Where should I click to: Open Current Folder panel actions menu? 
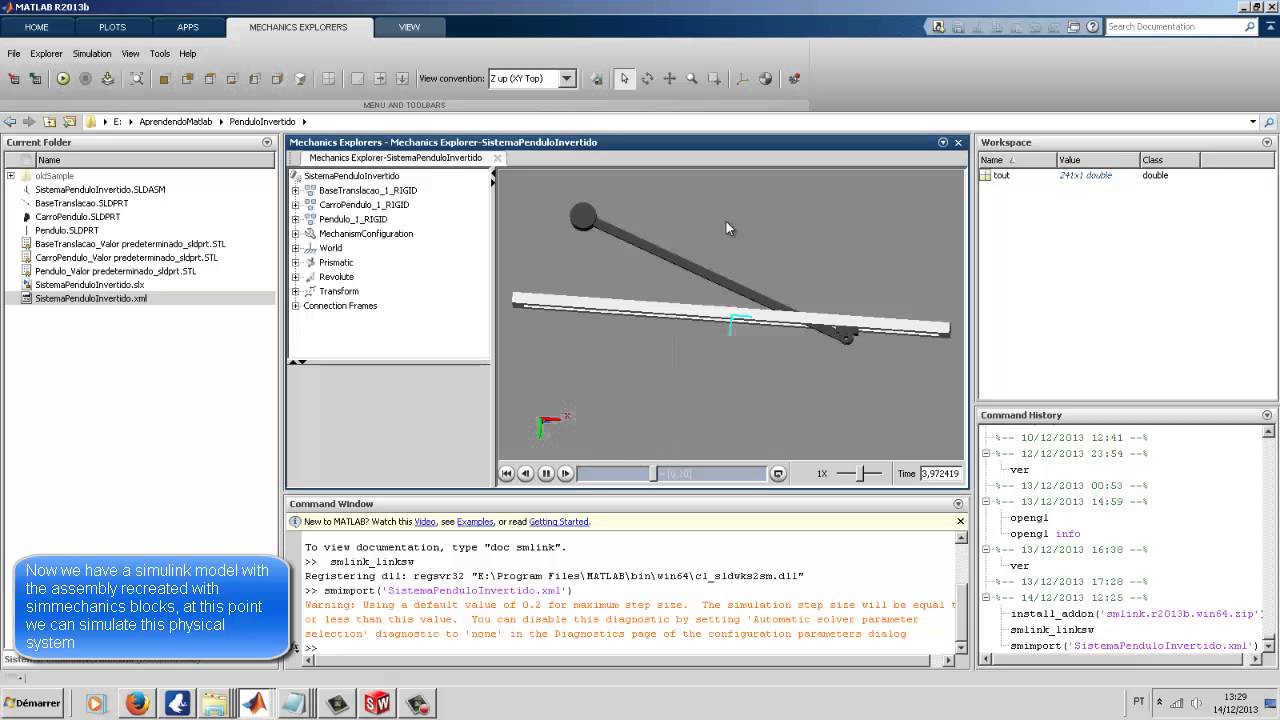(x=266, y=142)
